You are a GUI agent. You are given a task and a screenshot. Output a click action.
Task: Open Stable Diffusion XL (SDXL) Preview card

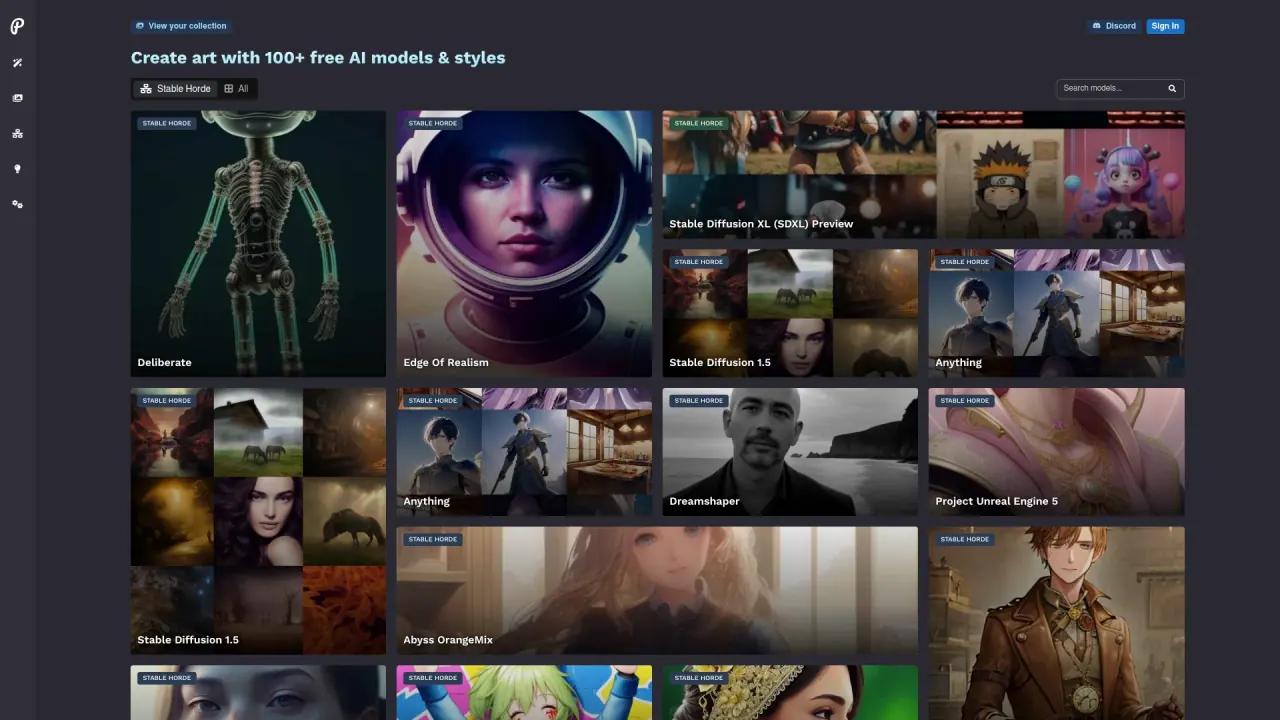tap(923, 175)
